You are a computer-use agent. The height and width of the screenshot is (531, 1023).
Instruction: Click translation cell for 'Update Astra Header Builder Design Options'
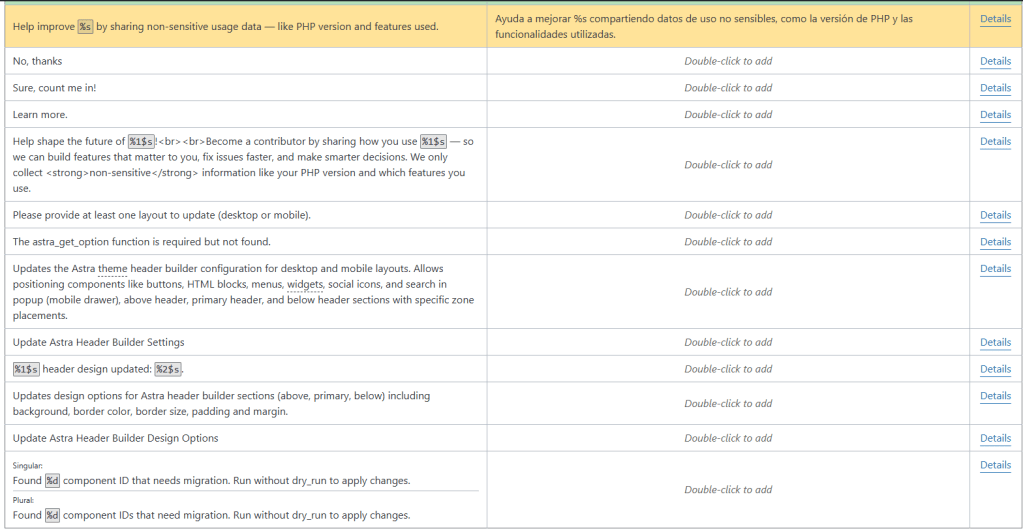point(727,438)
